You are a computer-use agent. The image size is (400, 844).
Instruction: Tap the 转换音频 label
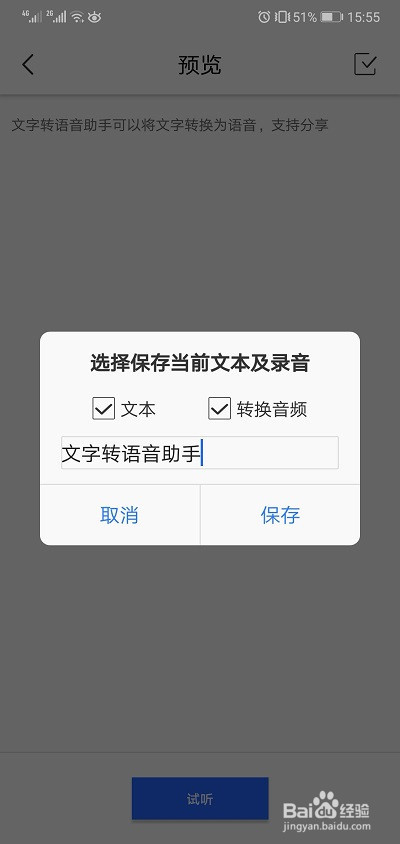pyautogui.click(x=272, y=410)
